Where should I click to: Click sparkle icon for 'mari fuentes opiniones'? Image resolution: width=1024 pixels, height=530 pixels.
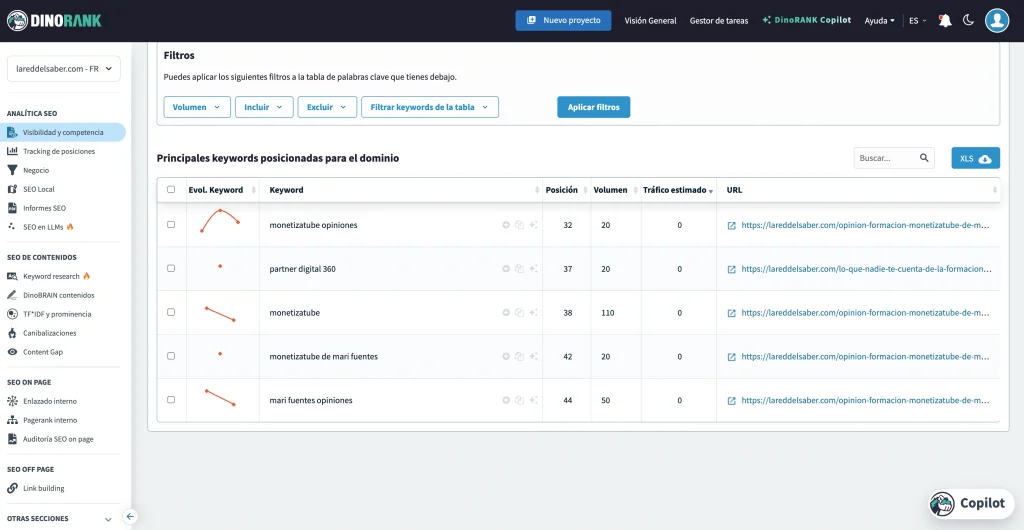coord(533,400)
